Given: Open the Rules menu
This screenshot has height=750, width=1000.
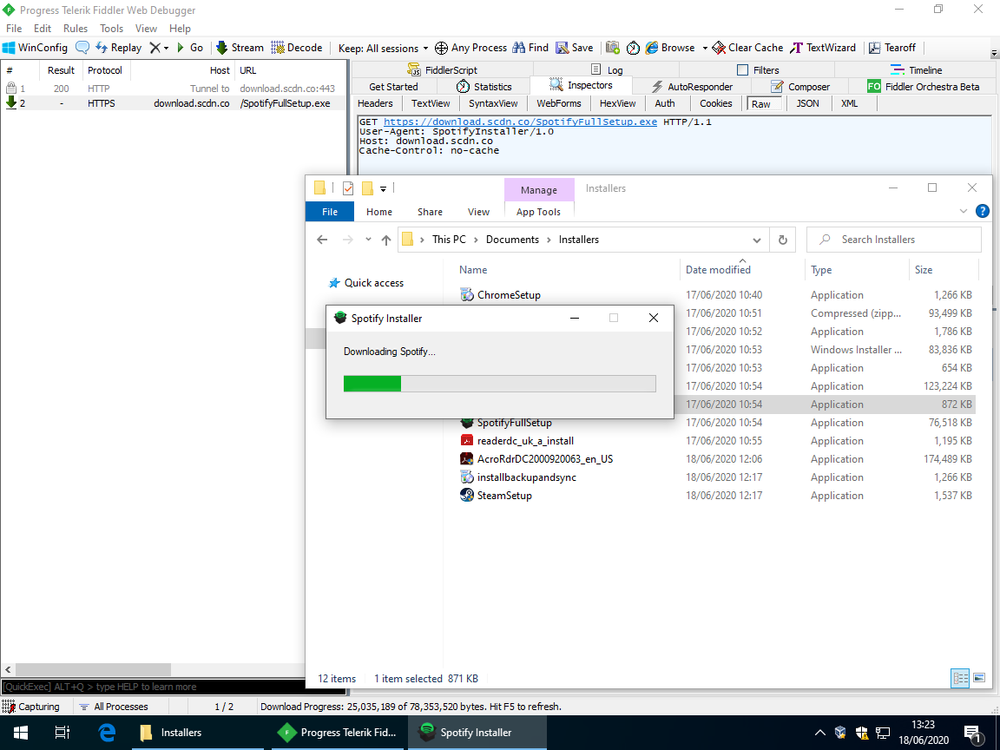Looking at the screenshot, I should click(75, 28).
